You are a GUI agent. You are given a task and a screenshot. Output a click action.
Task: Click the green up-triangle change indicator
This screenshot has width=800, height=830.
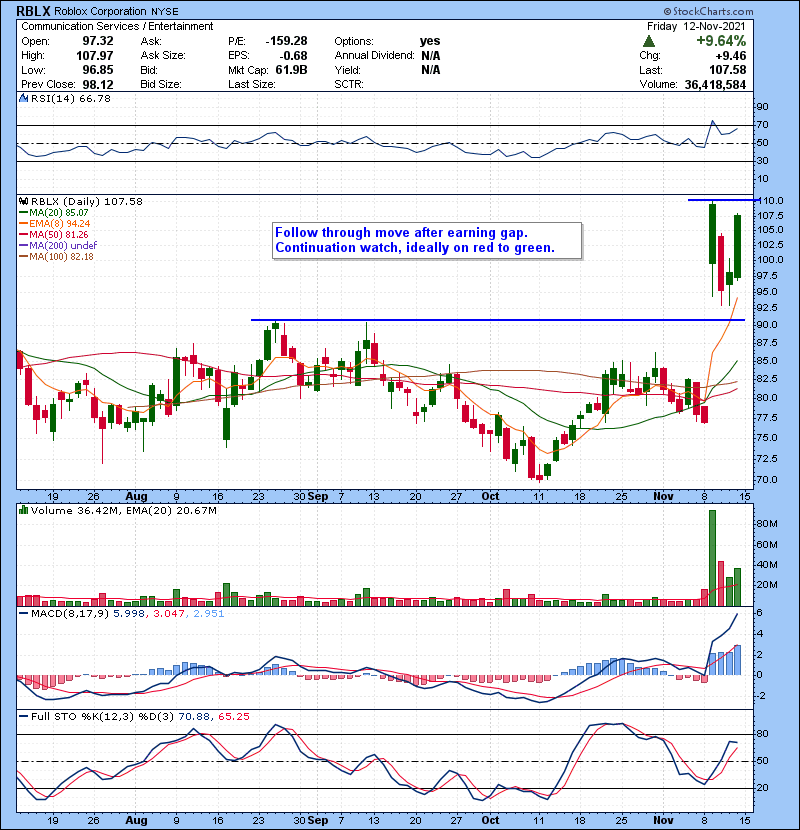[x=649, y=41]
